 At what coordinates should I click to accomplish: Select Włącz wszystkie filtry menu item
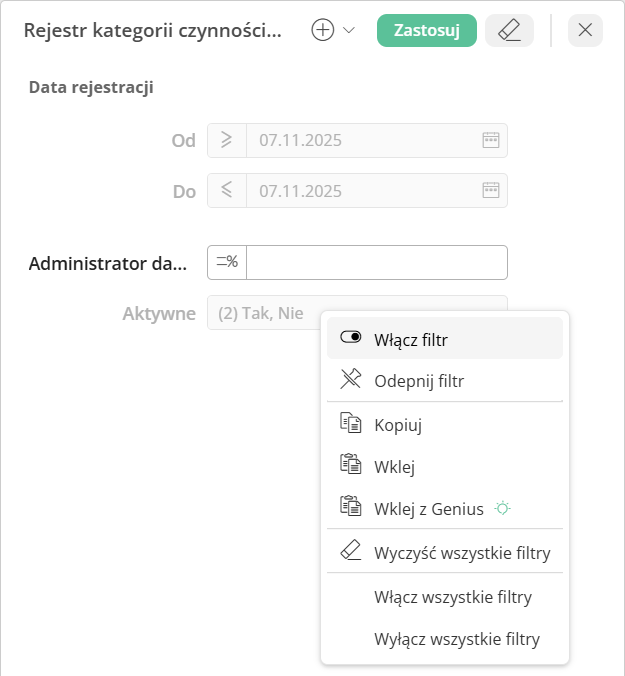452,597
